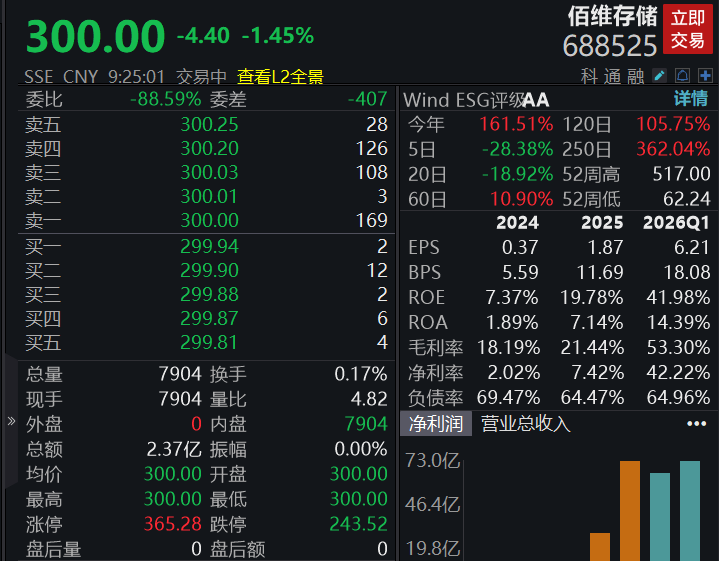Click the 融 tag
This screenshot has width=719, height=561.
pyautogui.click(x=636, y=76)
